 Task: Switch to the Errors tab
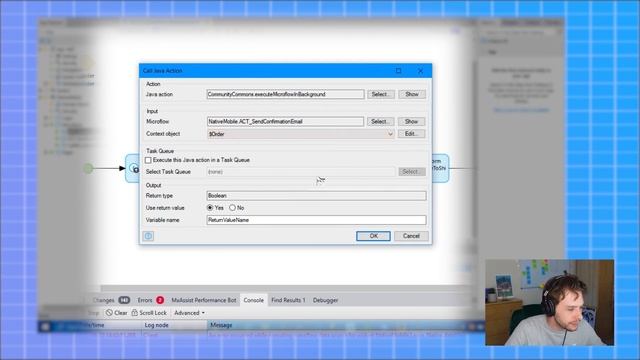tap(150, 300)
